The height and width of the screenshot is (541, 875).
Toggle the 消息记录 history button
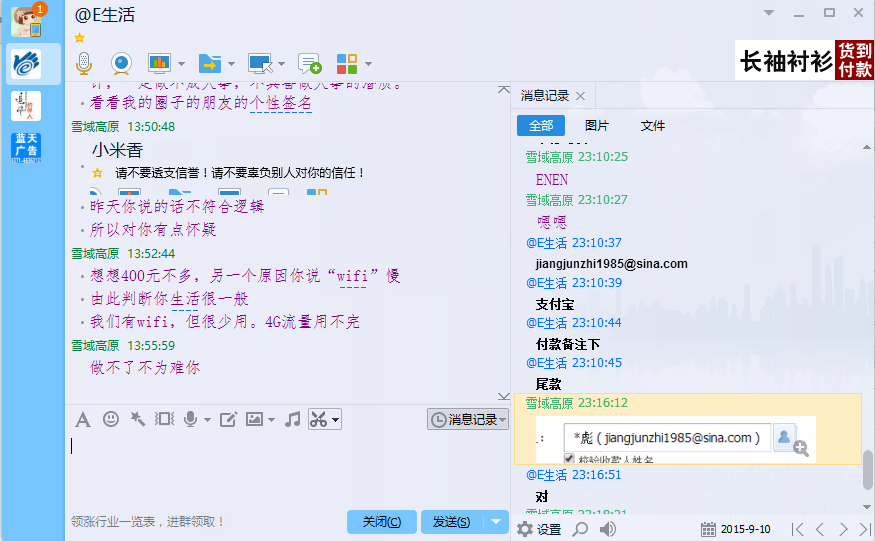pos(468,419)
